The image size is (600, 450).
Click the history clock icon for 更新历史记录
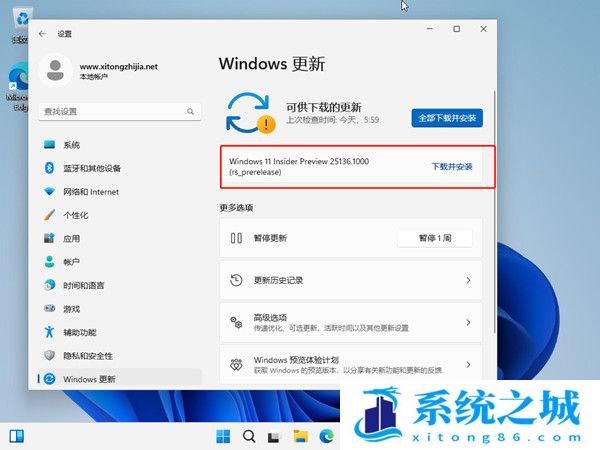tap(236, 280)
